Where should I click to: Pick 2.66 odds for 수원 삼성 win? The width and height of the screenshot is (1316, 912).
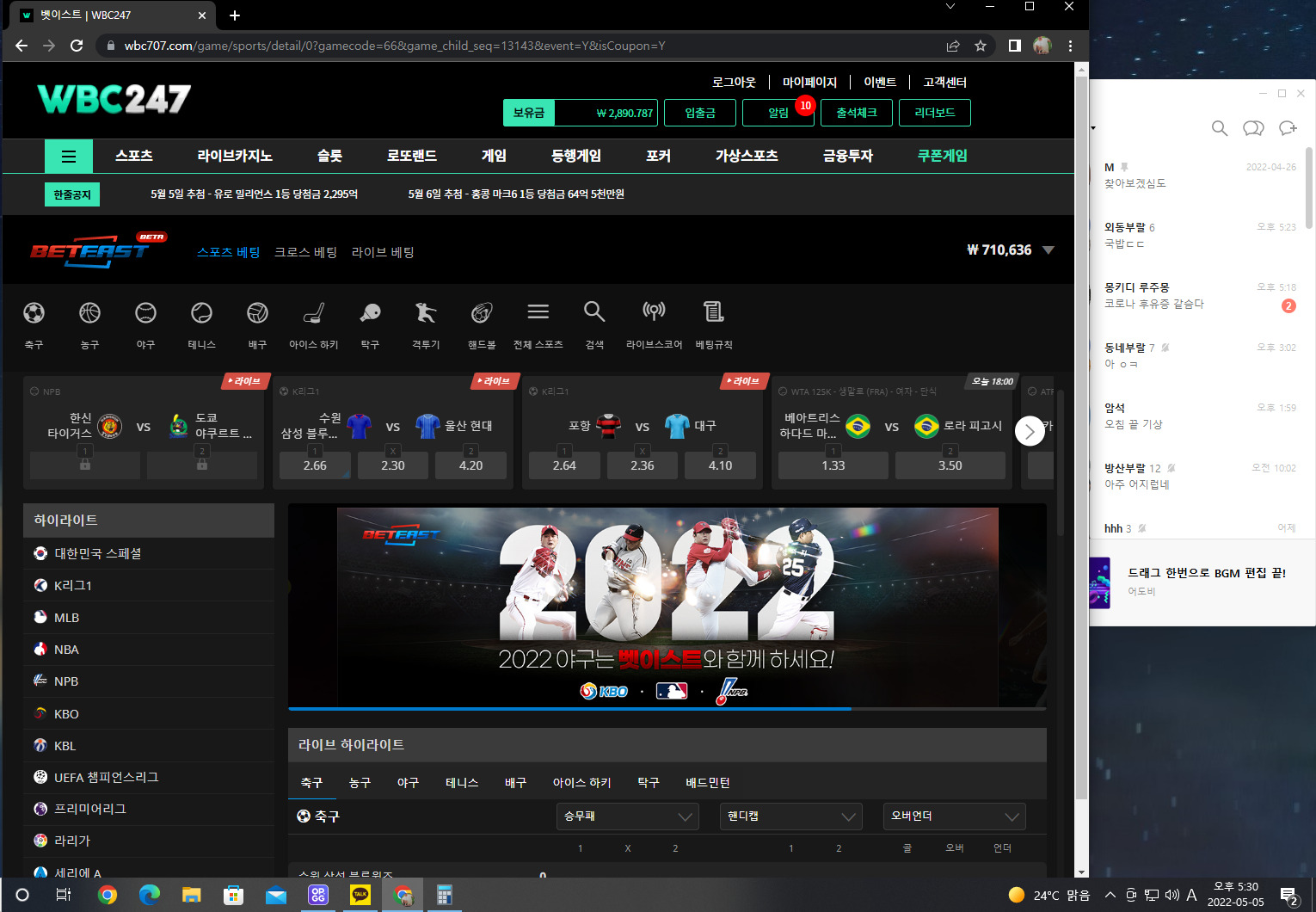(x=315, y=465)
